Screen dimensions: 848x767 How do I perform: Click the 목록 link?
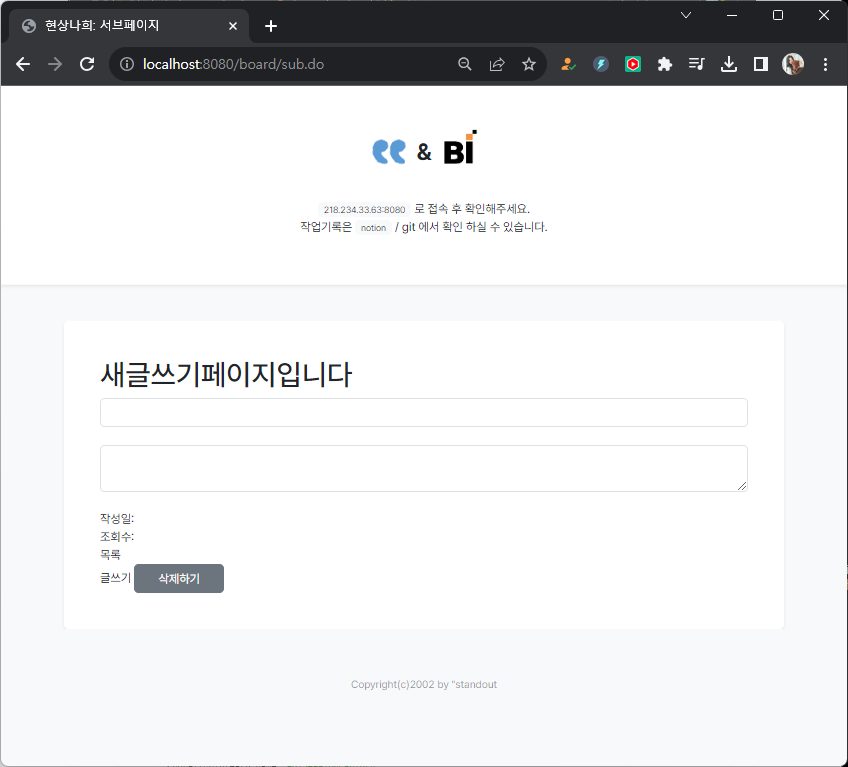click(110, 554)
